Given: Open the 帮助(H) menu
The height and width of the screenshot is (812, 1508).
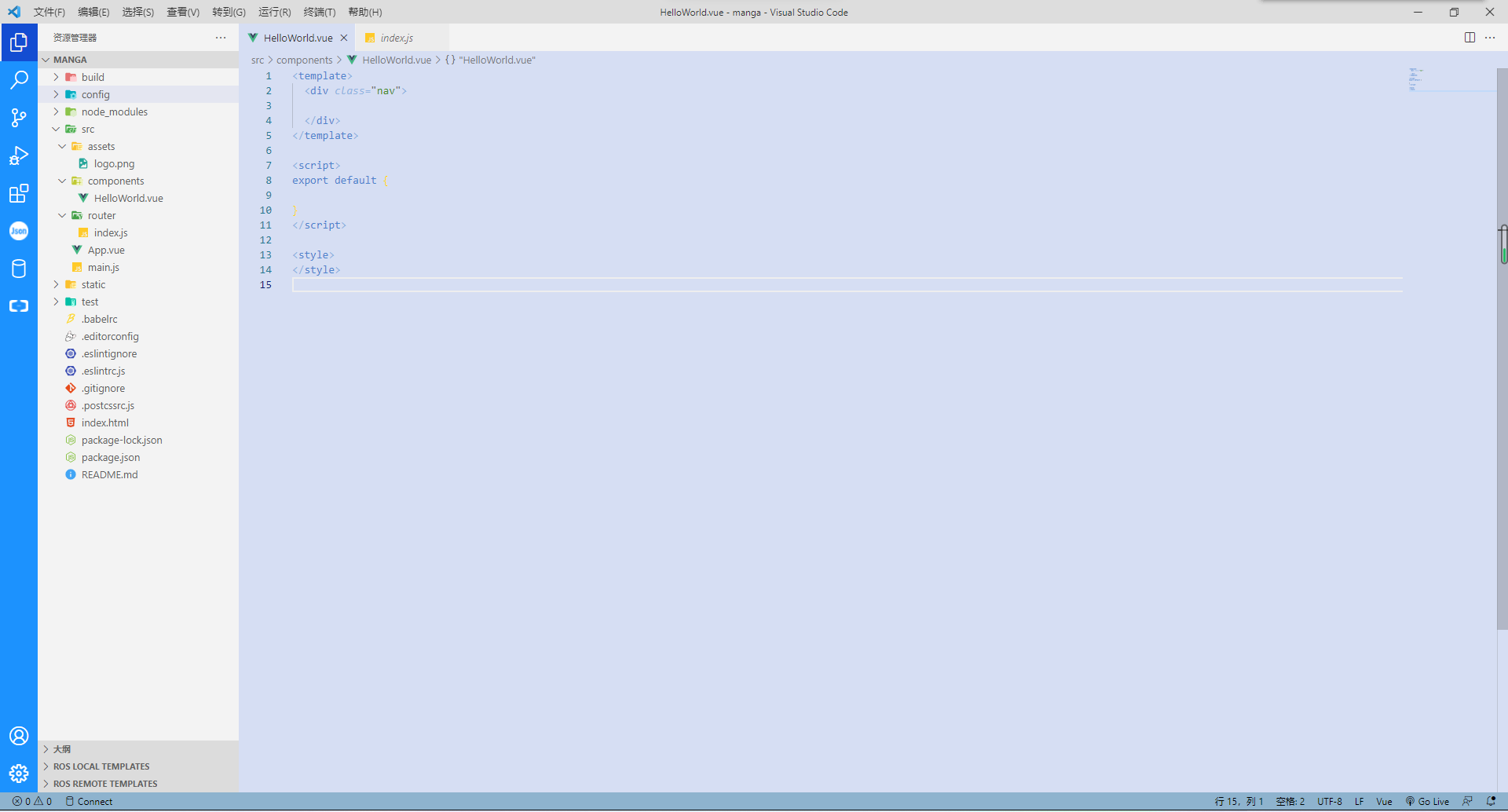Looking at the screenshot, I should (x=364, y=12).
